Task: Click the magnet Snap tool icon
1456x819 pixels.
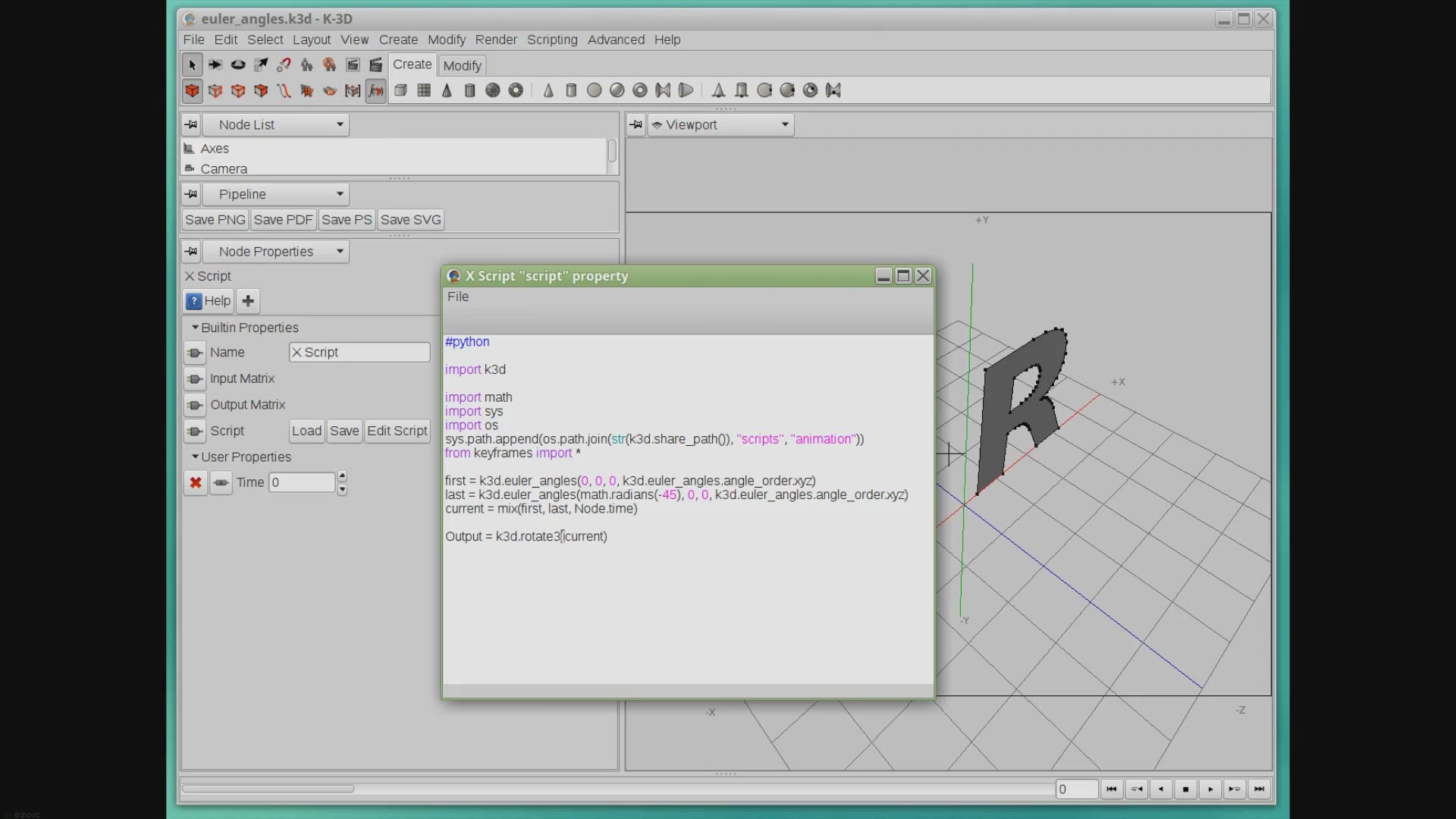Action: pos(284,65)
